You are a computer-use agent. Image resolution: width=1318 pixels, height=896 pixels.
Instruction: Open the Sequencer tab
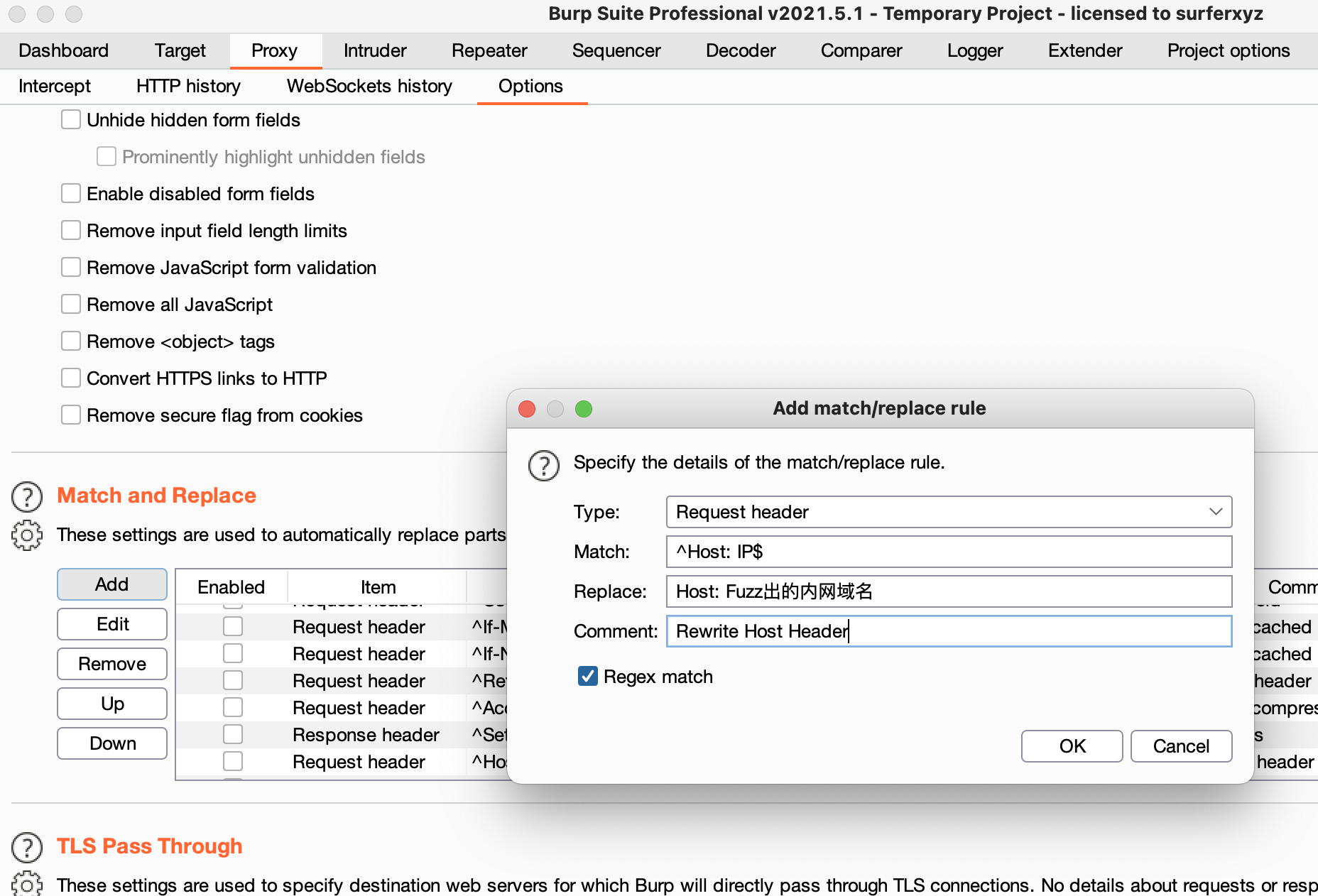(x=616, y=50)
